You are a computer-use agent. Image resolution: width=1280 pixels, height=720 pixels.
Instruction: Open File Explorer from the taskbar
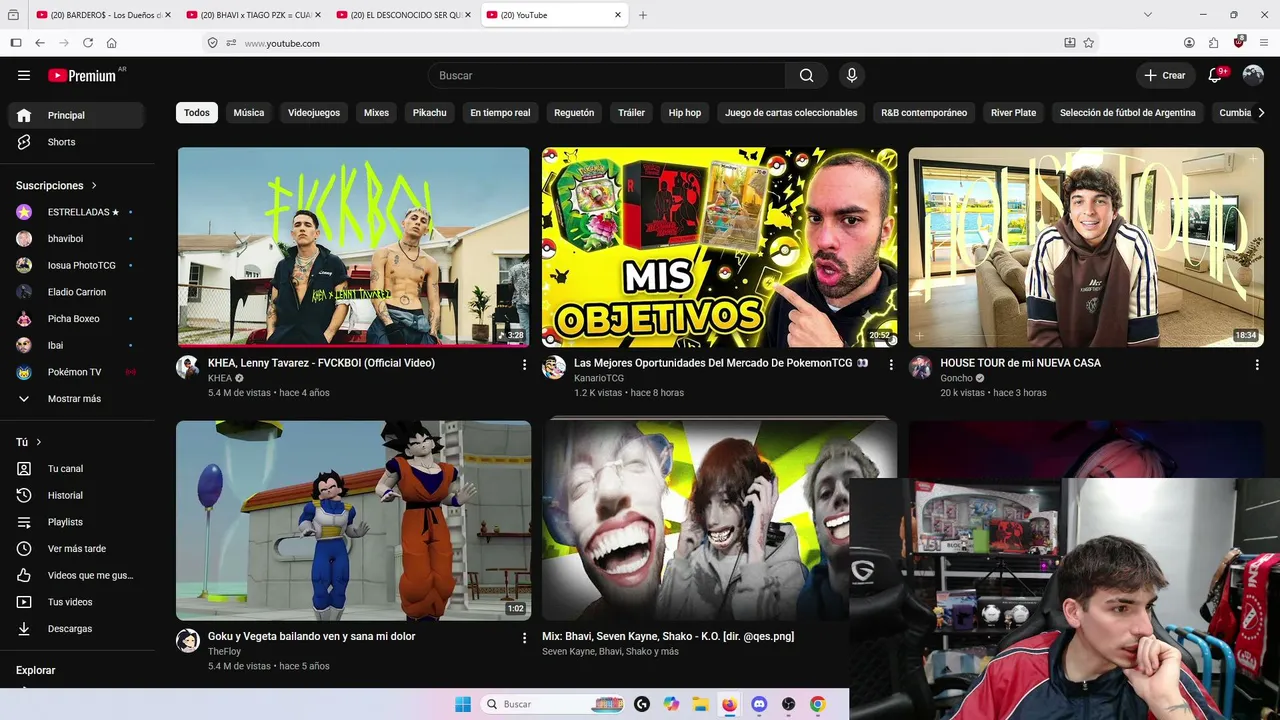(x=700, y=704)
